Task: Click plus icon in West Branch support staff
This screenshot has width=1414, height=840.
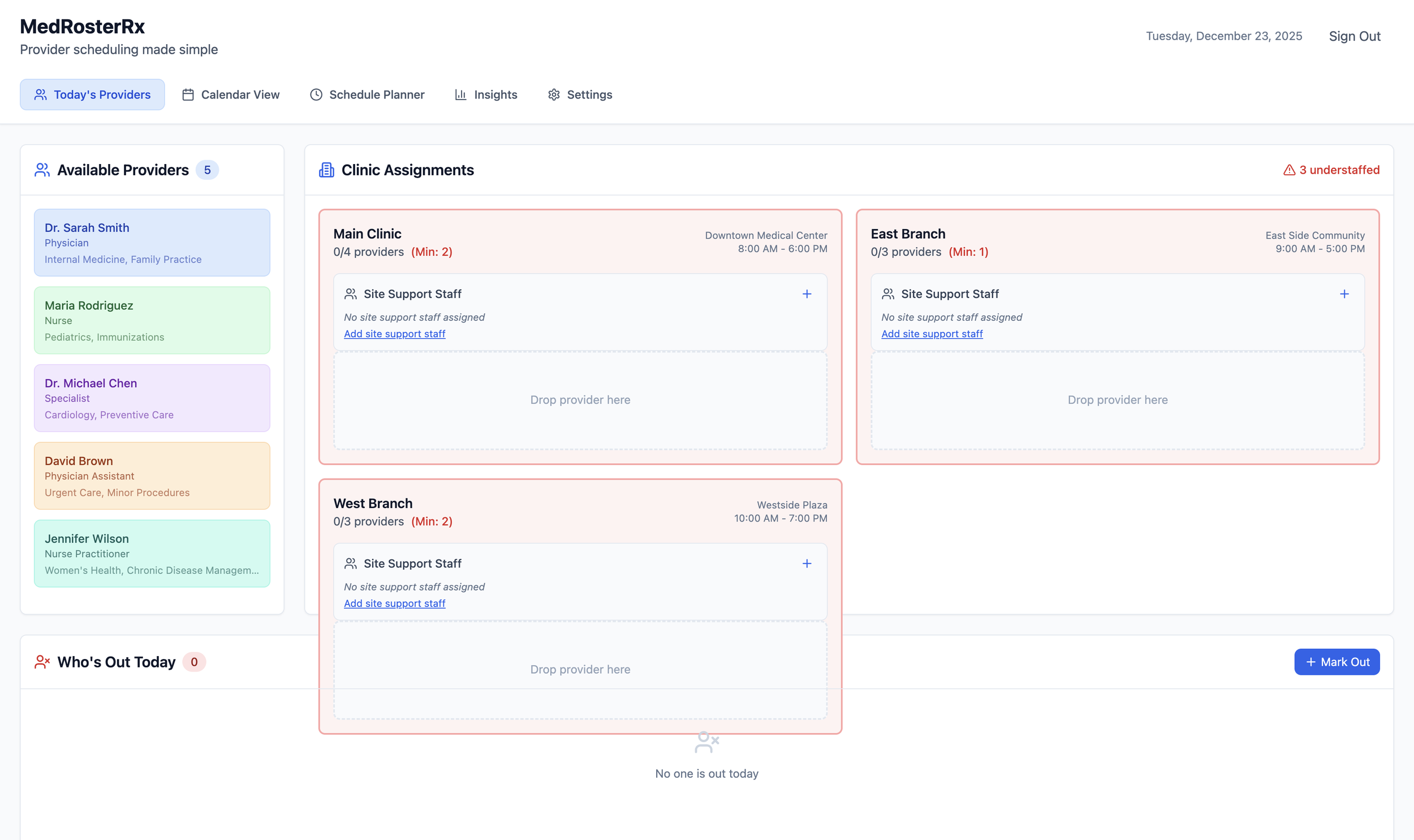Action: pos(807,563)
